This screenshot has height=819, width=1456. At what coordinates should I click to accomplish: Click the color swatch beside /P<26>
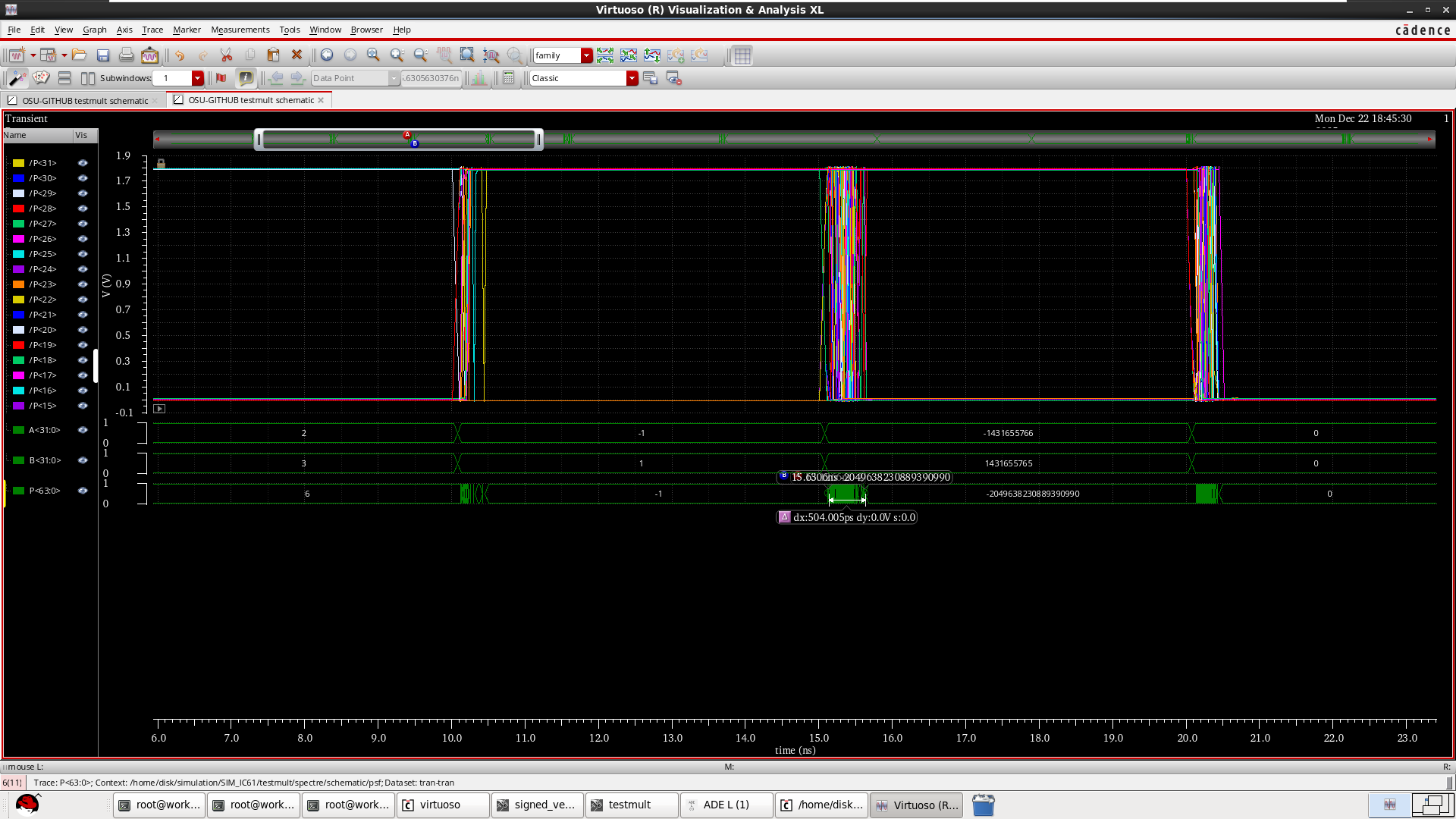18,239
